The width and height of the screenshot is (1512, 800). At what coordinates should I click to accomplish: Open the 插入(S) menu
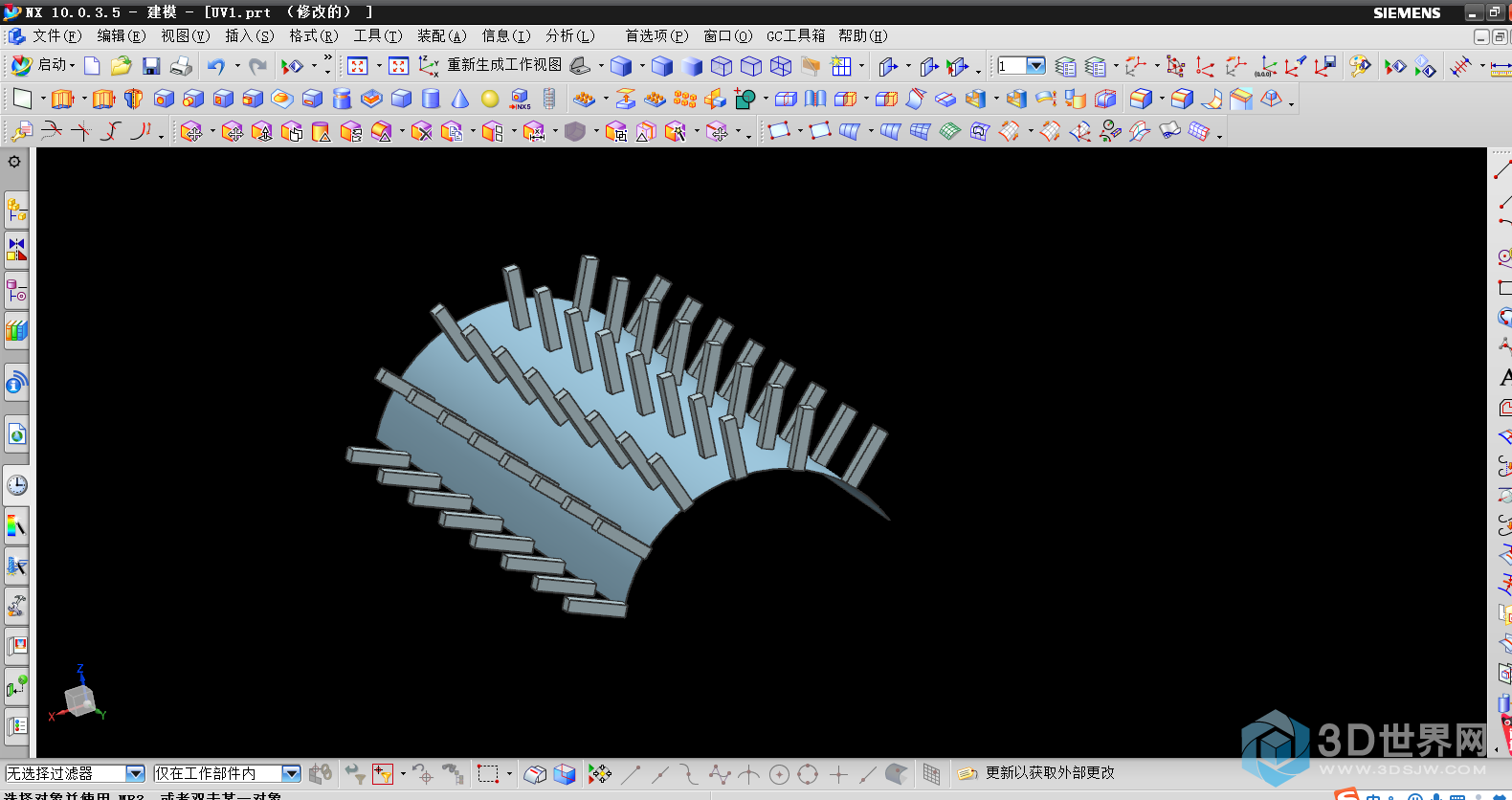(249, 35)
